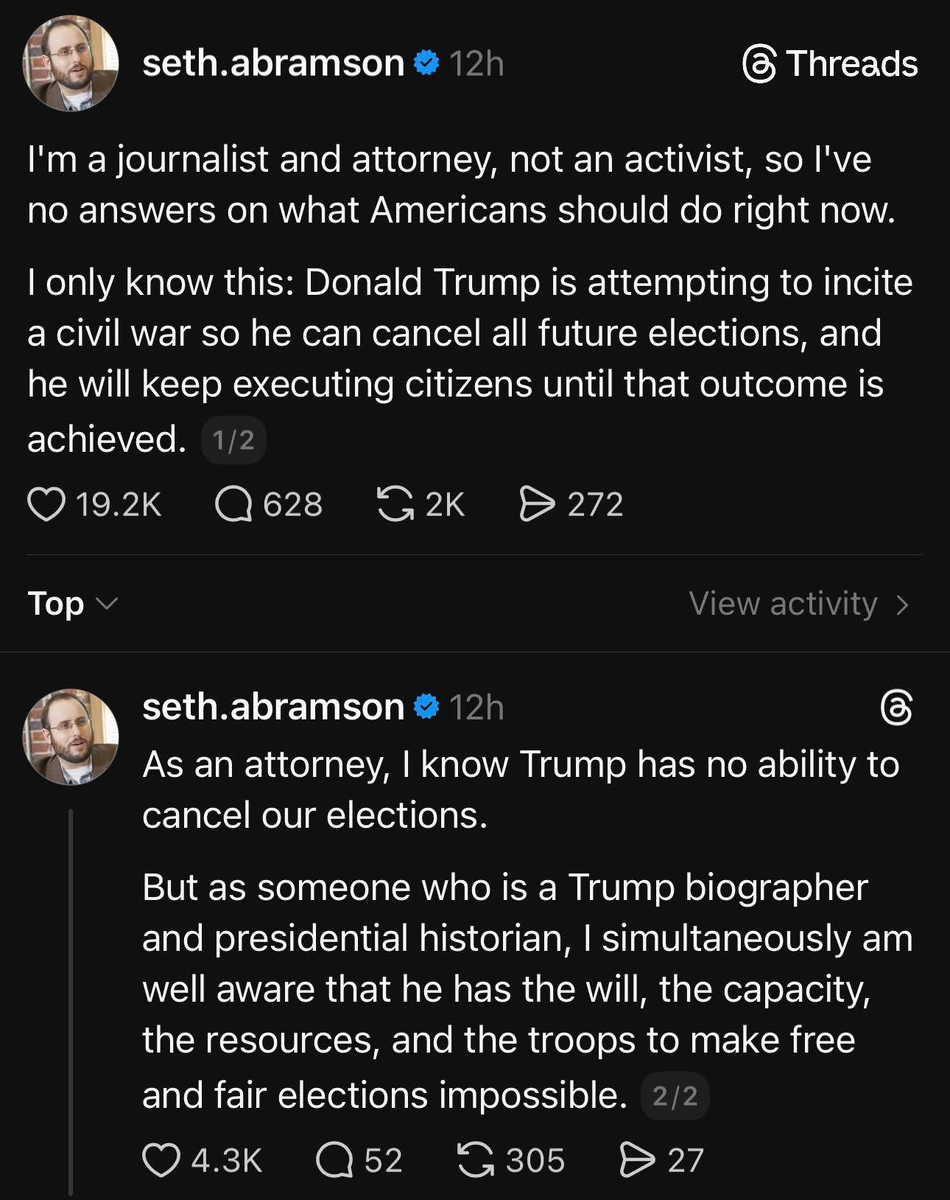
Task: Like the reply with 4.3K likes
Action: click(161, 1160)
